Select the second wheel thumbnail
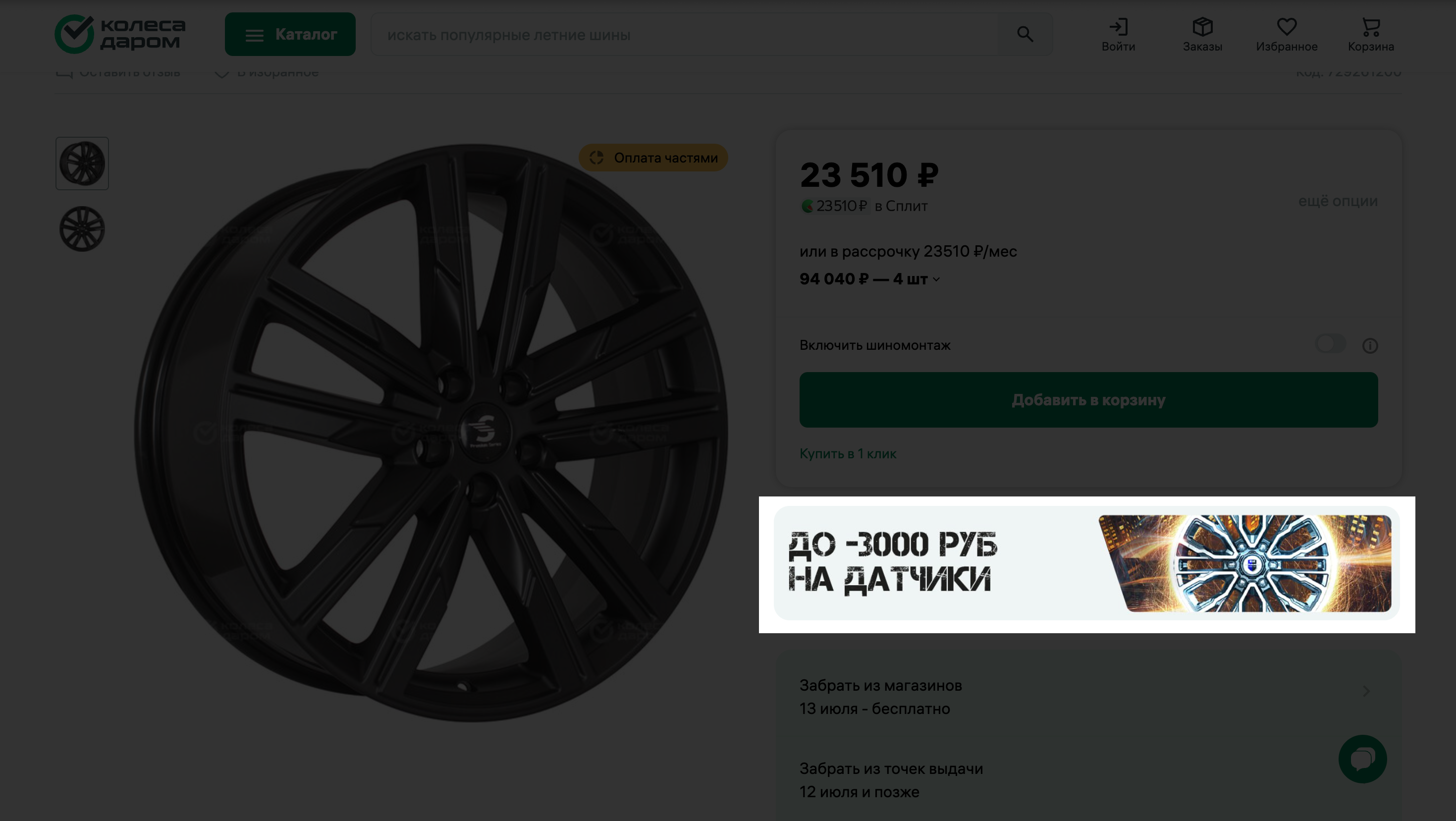1456x821 pixels. pyautogui.click(x=82, y=229)
